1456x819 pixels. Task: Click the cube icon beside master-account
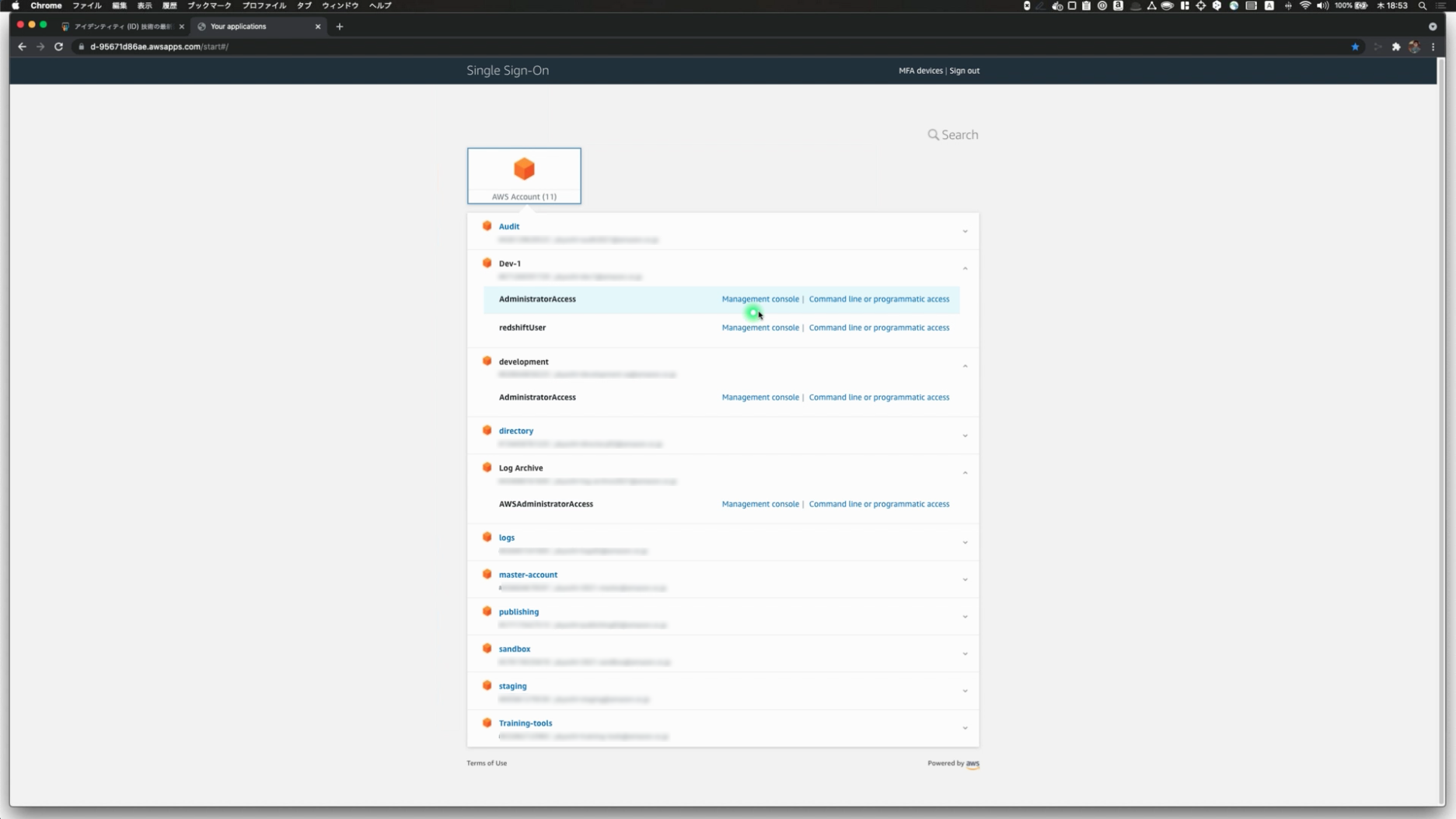(x=487, y=574)
